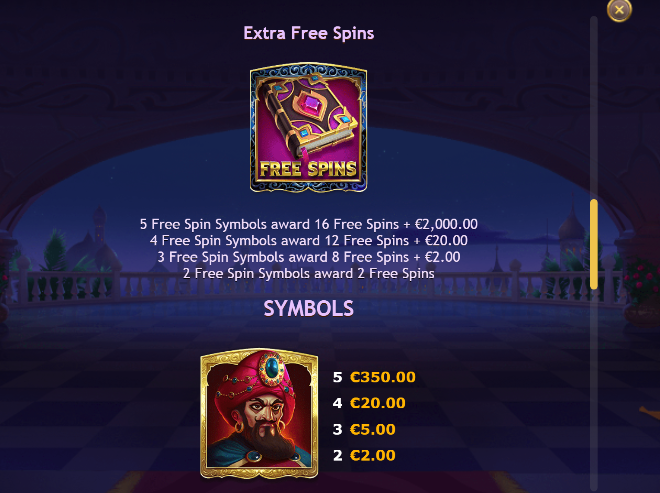This screenshot has height=493, width=660.
Task: Click the yellow scrollbar thumb
Action: pos(594,244)
